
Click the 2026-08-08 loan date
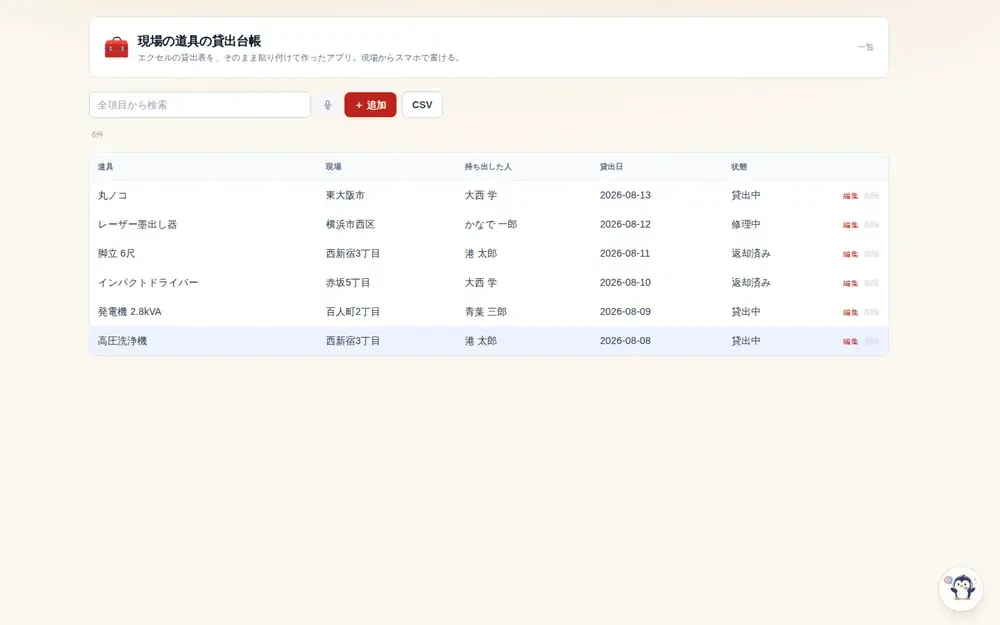625,341
